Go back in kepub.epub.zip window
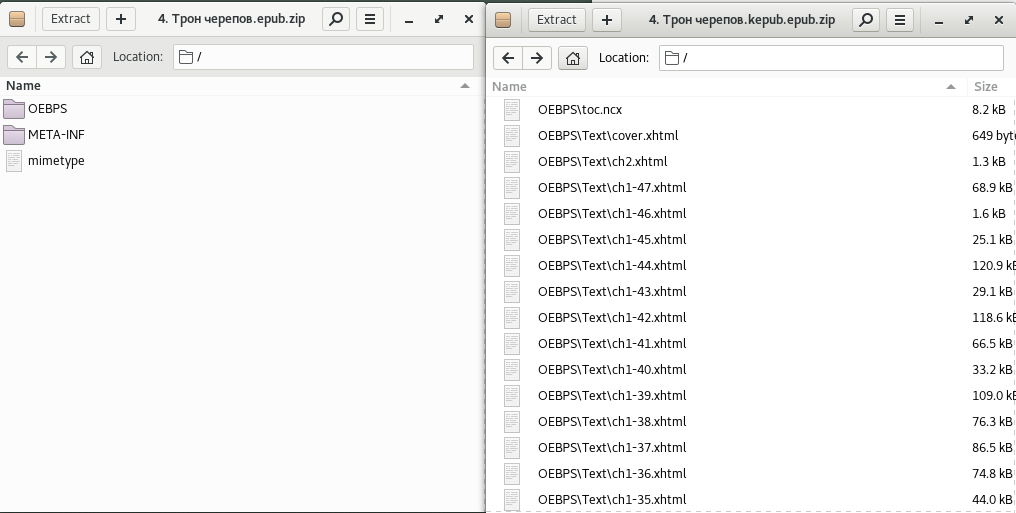The image size is (1016, 513). 507,58
